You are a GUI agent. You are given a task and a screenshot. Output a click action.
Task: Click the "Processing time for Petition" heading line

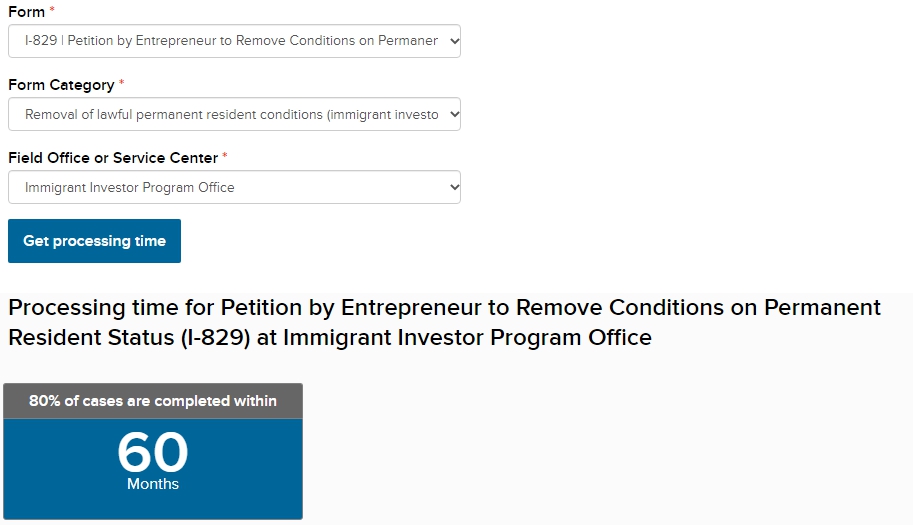[x=444, y=307]
